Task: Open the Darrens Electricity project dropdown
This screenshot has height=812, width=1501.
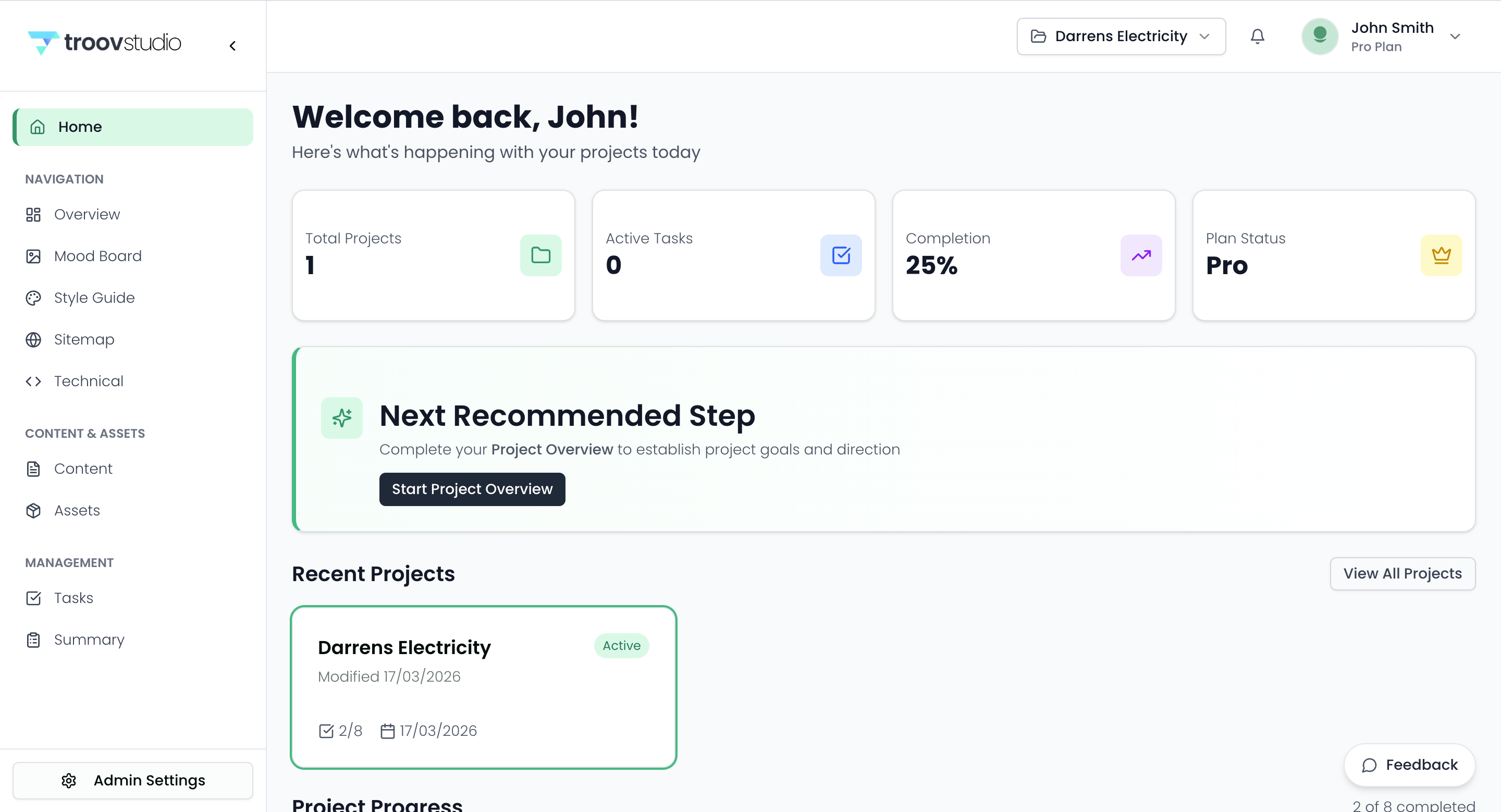Action: click(1121, 36)
